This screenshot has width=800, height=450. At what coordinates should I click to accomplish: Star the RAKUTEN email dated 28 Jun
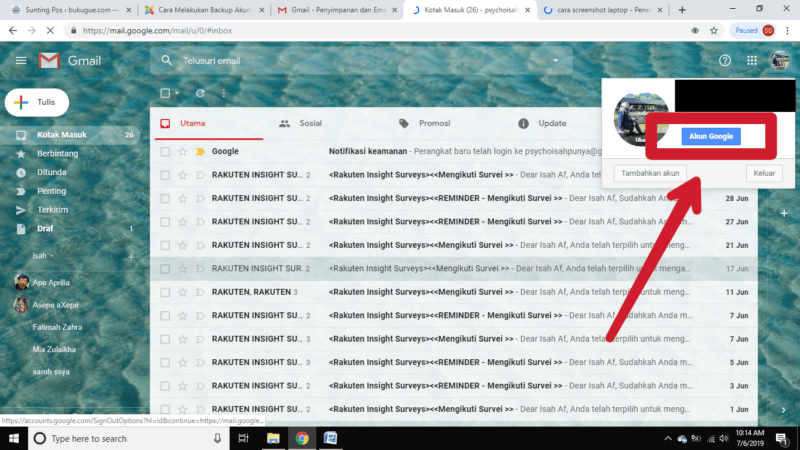pos(182,198)
